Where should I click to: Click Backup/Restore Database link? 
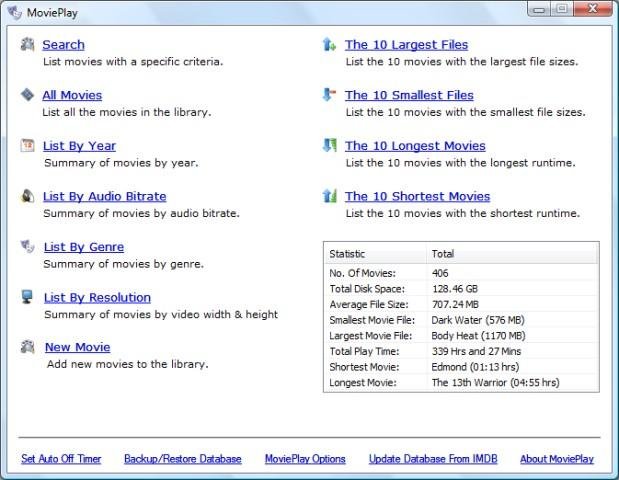pyautogui.click(x=183, y=459)
